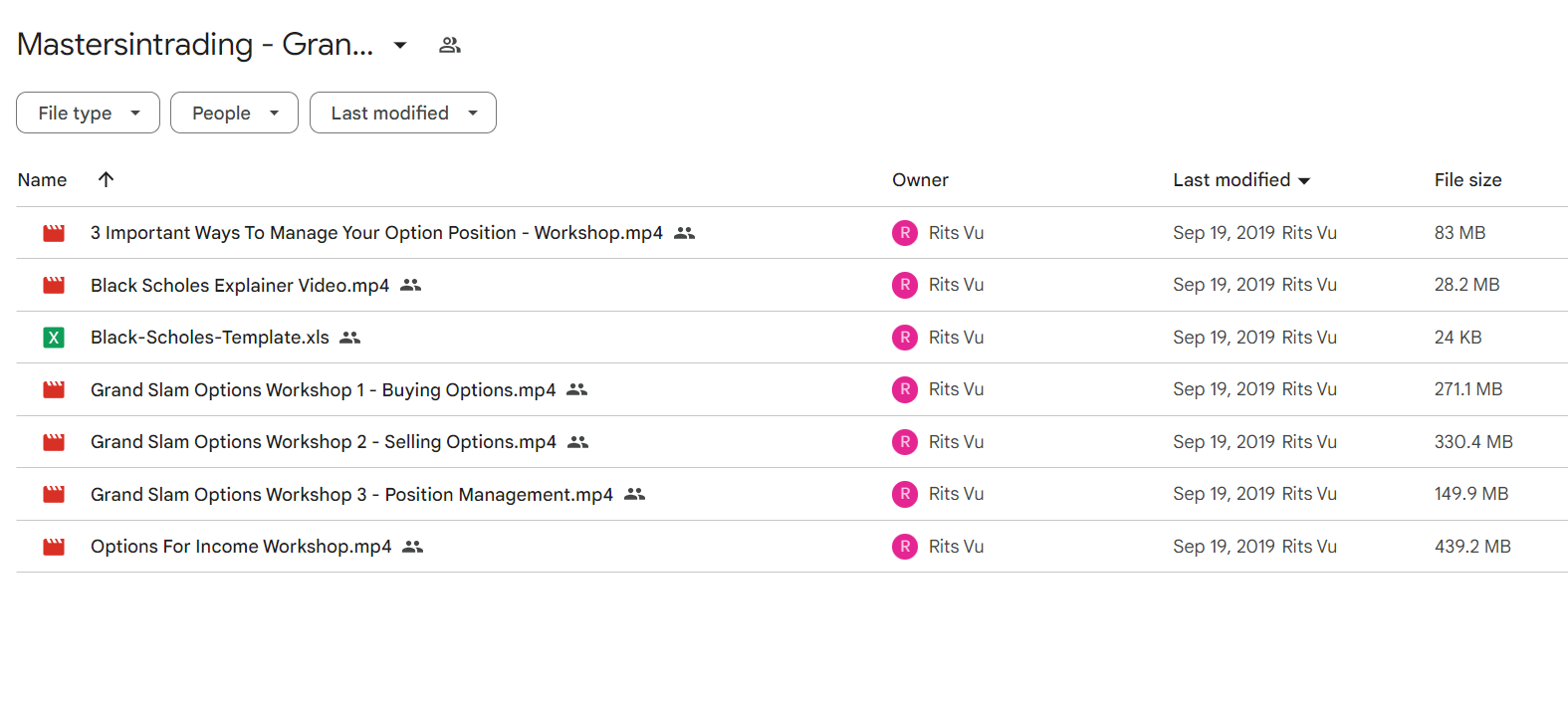This screenshot has width=1568, height=703.
Task: Click the video icon for Black Scholes Explainer Video
Action: (x=54, y=285)
